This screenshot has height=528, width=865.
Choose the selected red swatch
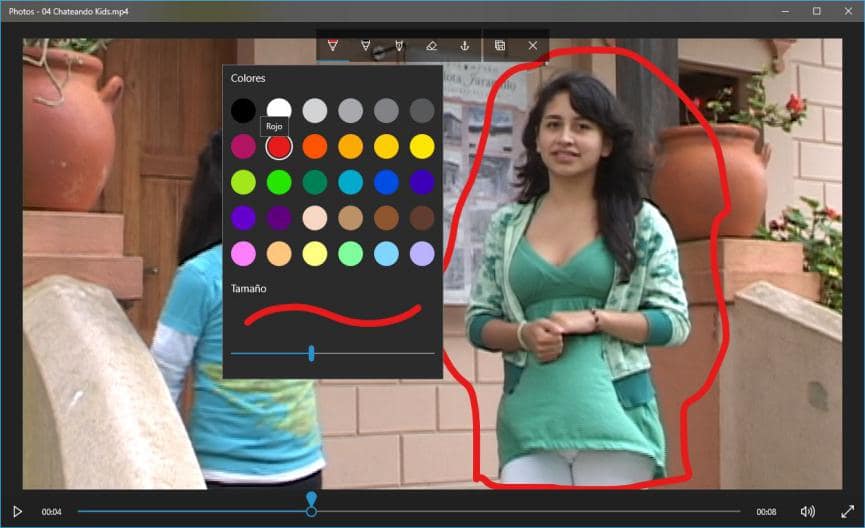[x=279, y=146]
